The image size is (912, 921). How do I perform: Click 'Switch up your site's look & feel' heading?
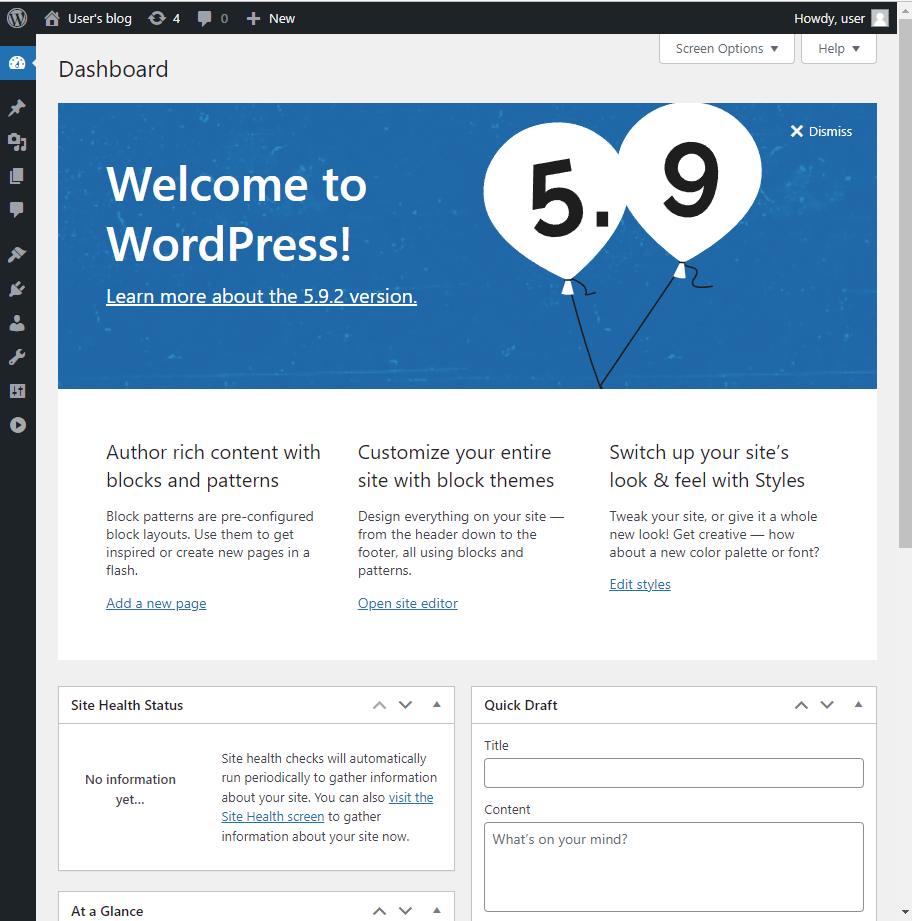coord(707,466)
